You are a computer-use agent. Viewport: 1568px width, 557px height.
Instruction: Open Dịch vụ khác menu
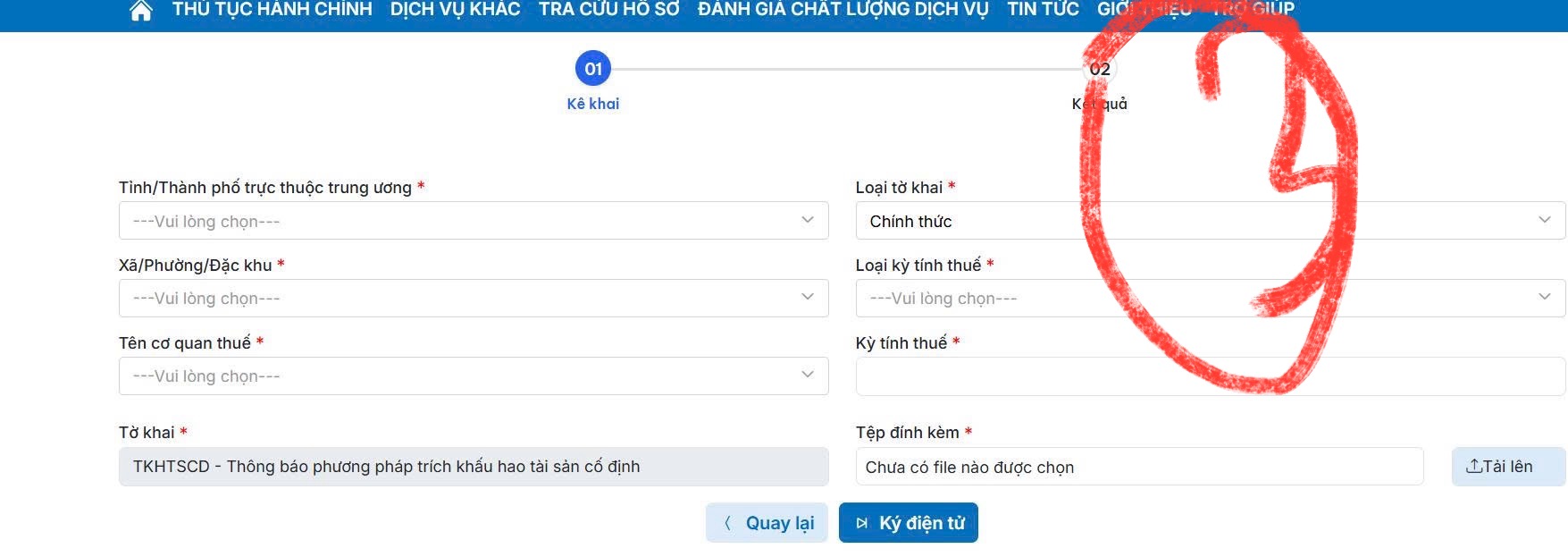[x=455, y=10]
